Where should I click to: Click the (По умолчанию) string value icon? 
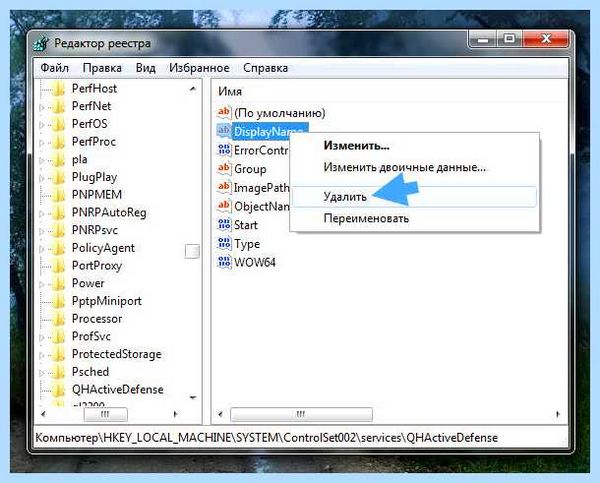pos(224,113)
